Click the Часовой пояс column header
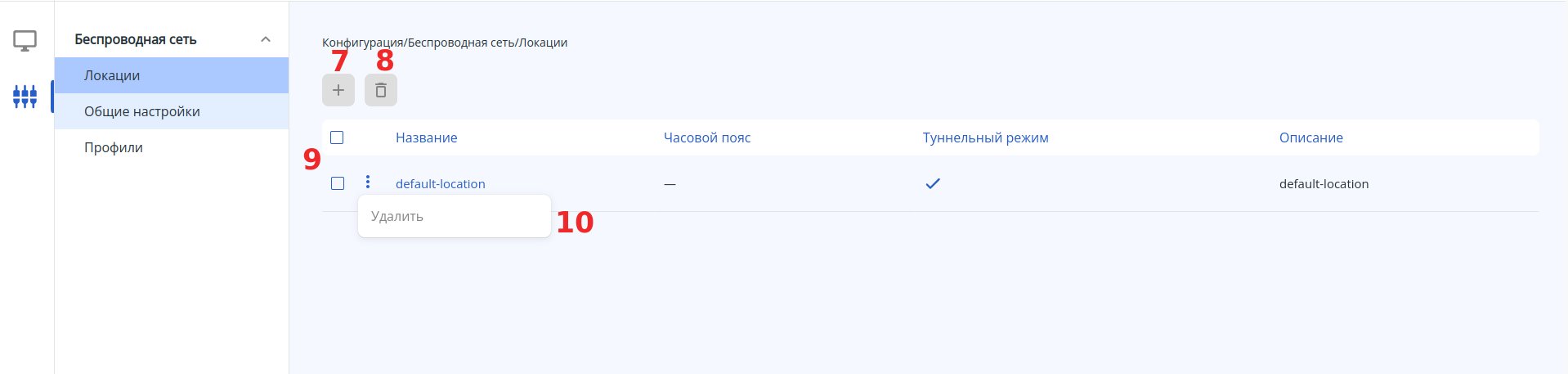This screenshot has height=374, width=1568. pos(707,137)
